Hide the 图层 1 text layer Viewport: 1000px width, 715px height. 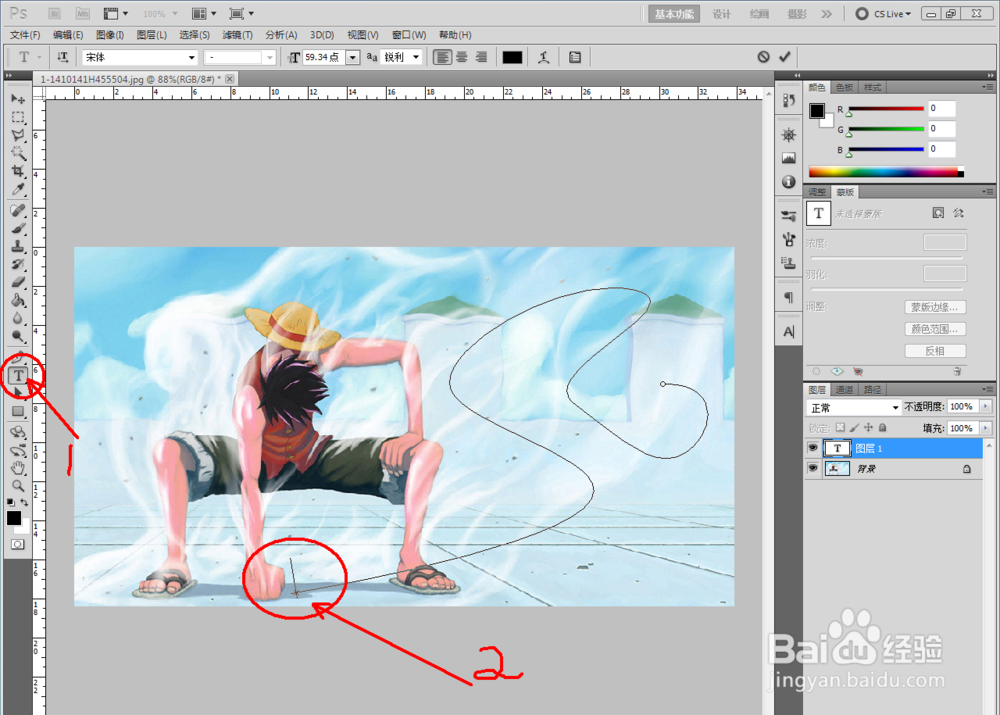812,448
